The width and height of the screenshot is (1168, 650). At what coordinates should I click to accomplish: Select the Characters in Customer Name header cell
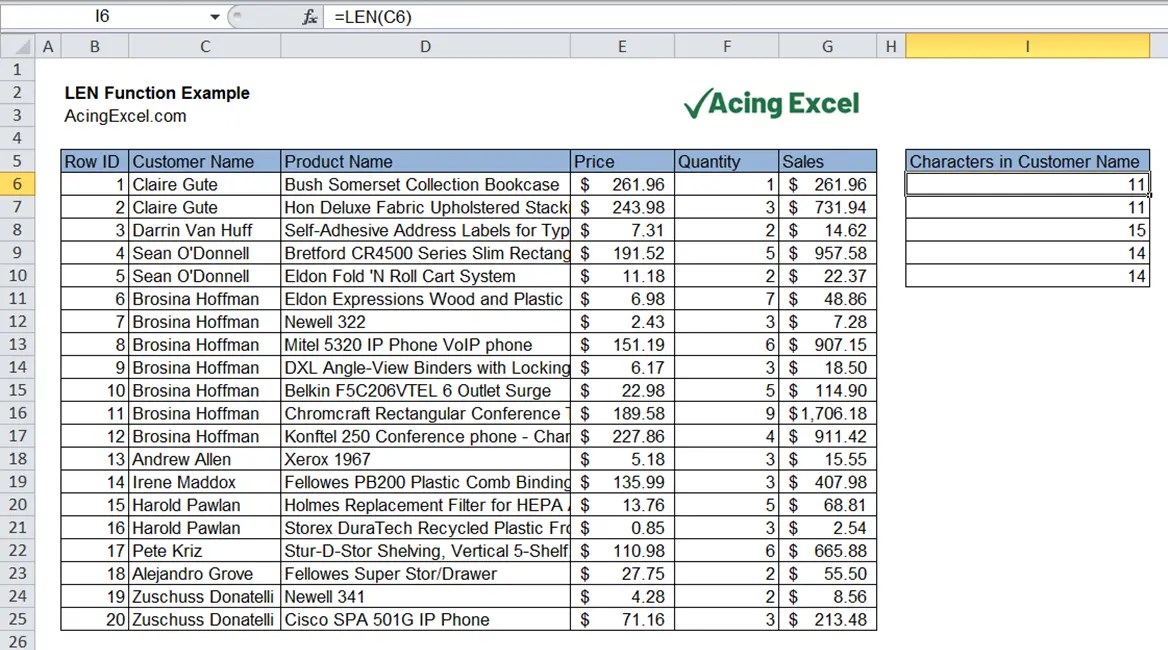1027,161
